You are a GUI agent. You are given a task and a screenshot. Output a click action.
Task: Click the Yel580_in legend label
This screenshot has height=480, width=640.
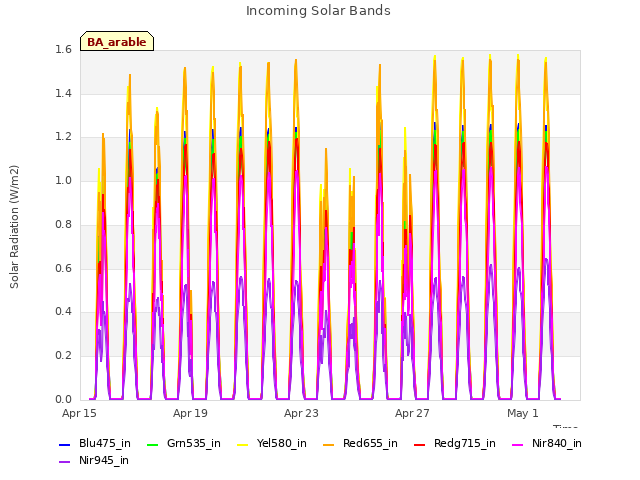tap(282, 443)
